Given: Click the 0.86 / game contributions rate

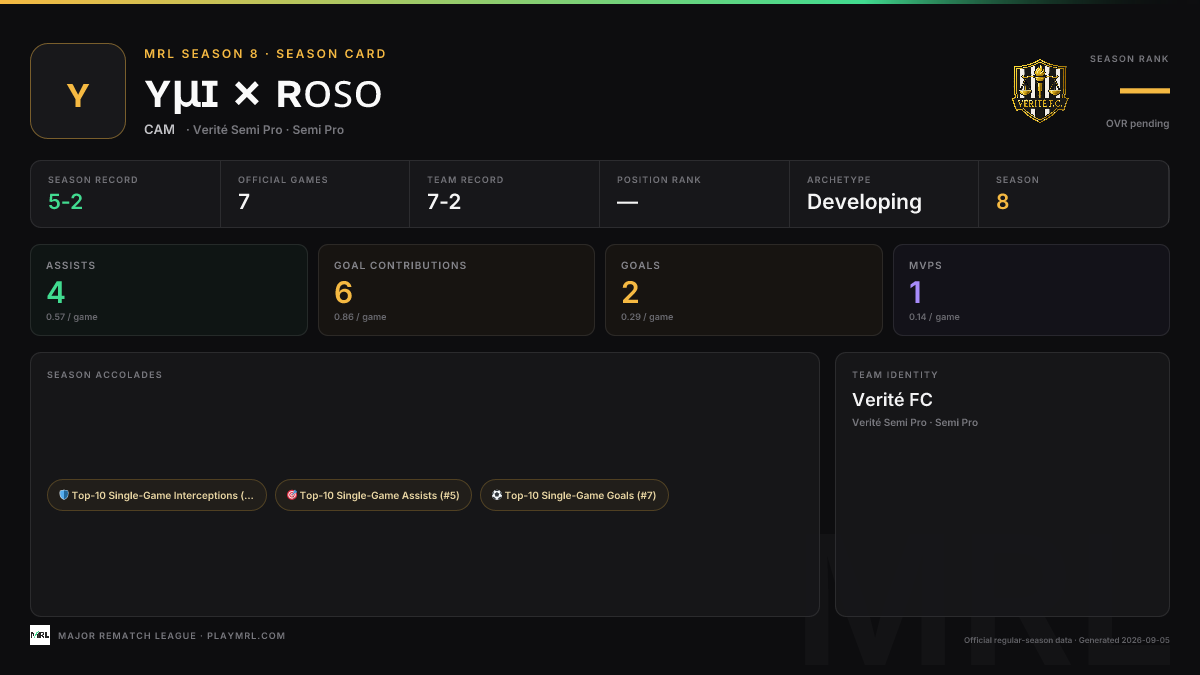Looking at the screenshot, I should pyautogui.click(x=360, y=317).
